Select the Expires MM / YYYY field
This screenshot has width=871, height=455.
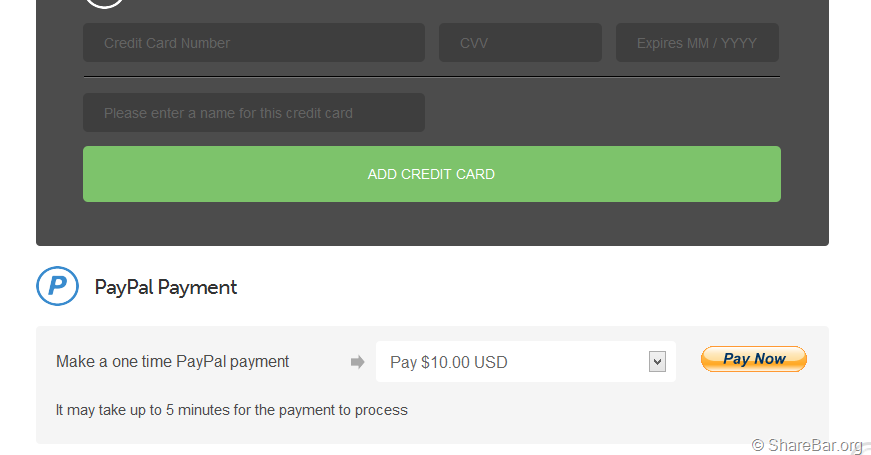point(697,43)
